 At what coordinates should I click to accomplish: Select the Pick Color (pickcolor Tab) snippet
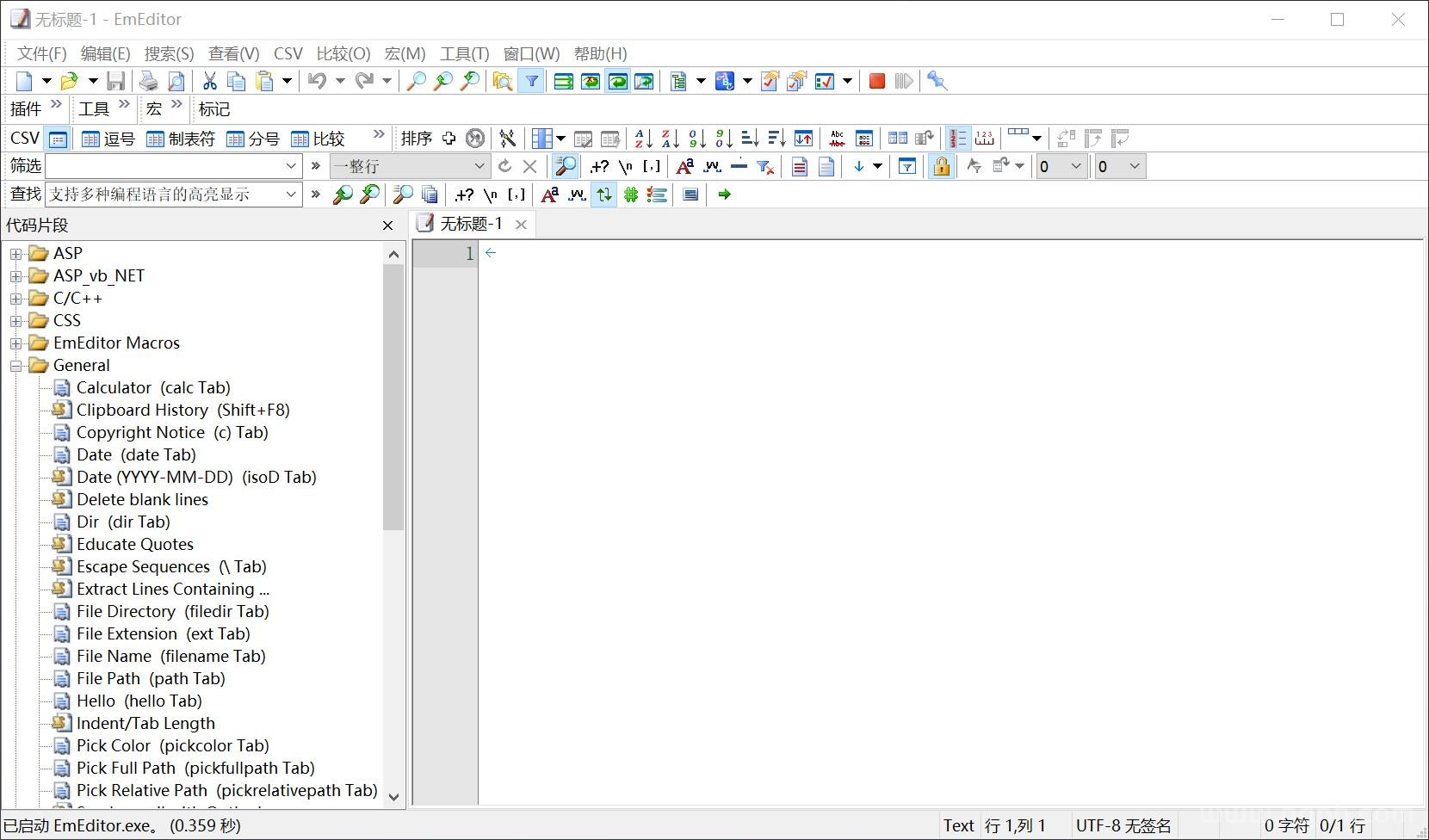pyautogui.click(x=172, y=746)
